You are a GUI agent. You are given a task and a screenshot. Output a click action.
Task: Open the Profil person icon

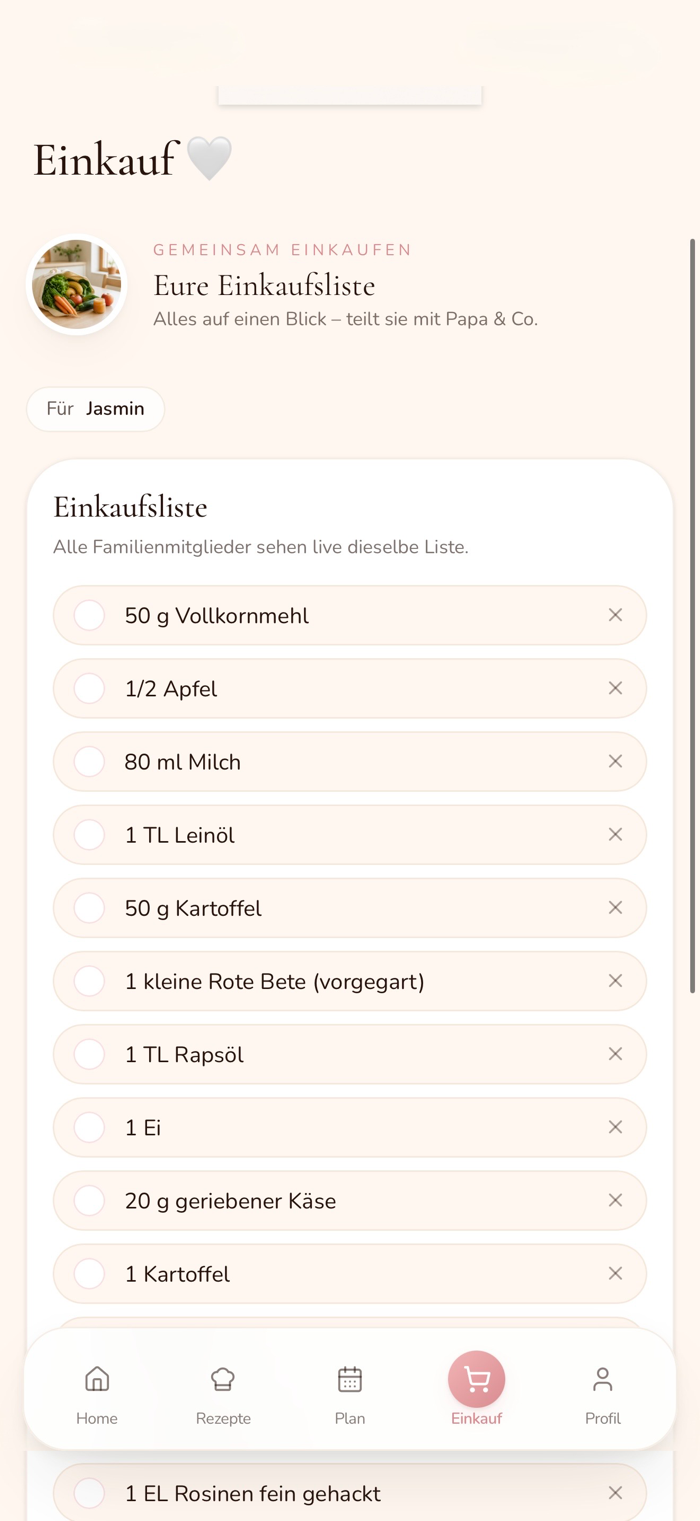[603, 1380]
